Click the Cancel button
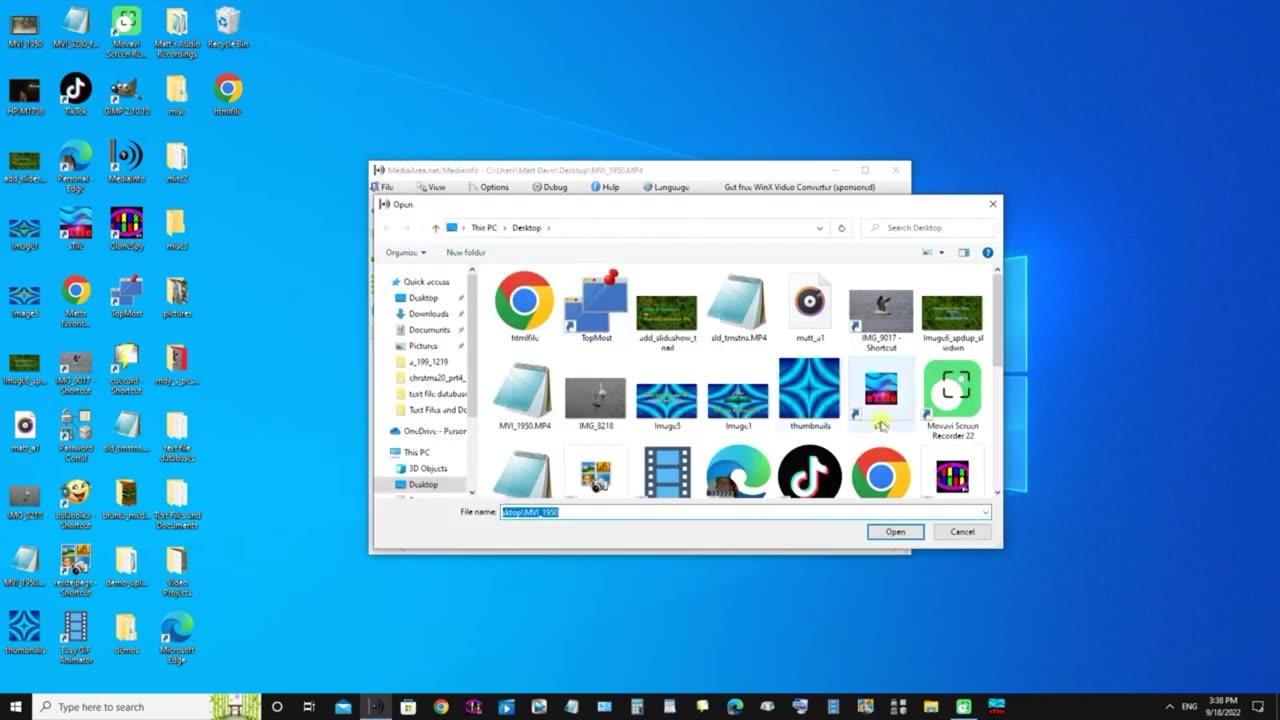The width and height of the screenshot is (1280, 720). click(x=962, y=532)
